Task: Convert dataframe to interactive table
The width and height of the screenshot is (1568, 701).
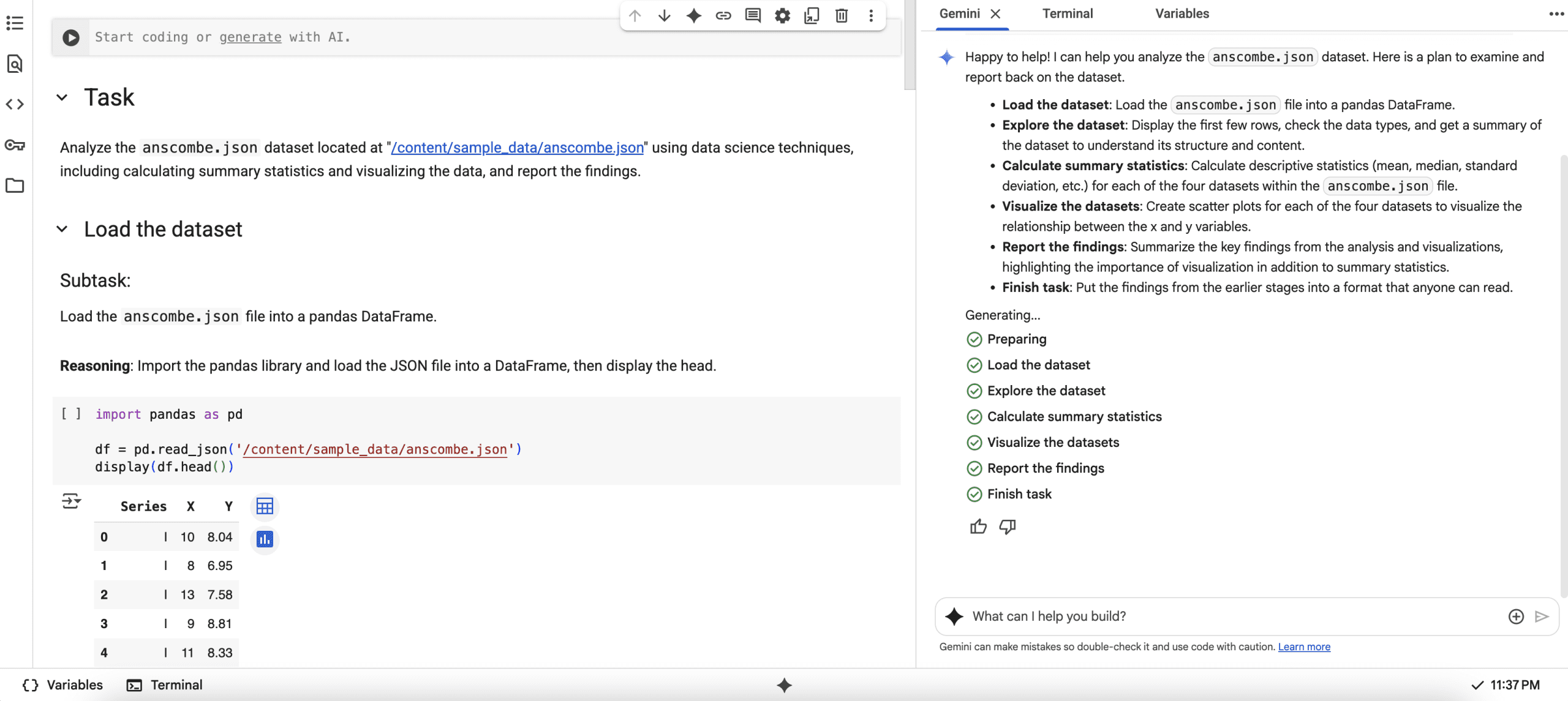Action: coord(265,506)
